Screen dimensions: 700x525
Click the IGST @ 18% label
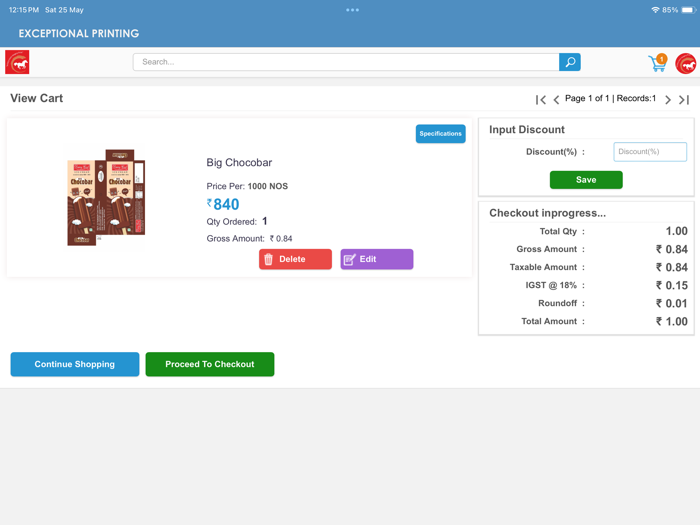coord(551,285)
